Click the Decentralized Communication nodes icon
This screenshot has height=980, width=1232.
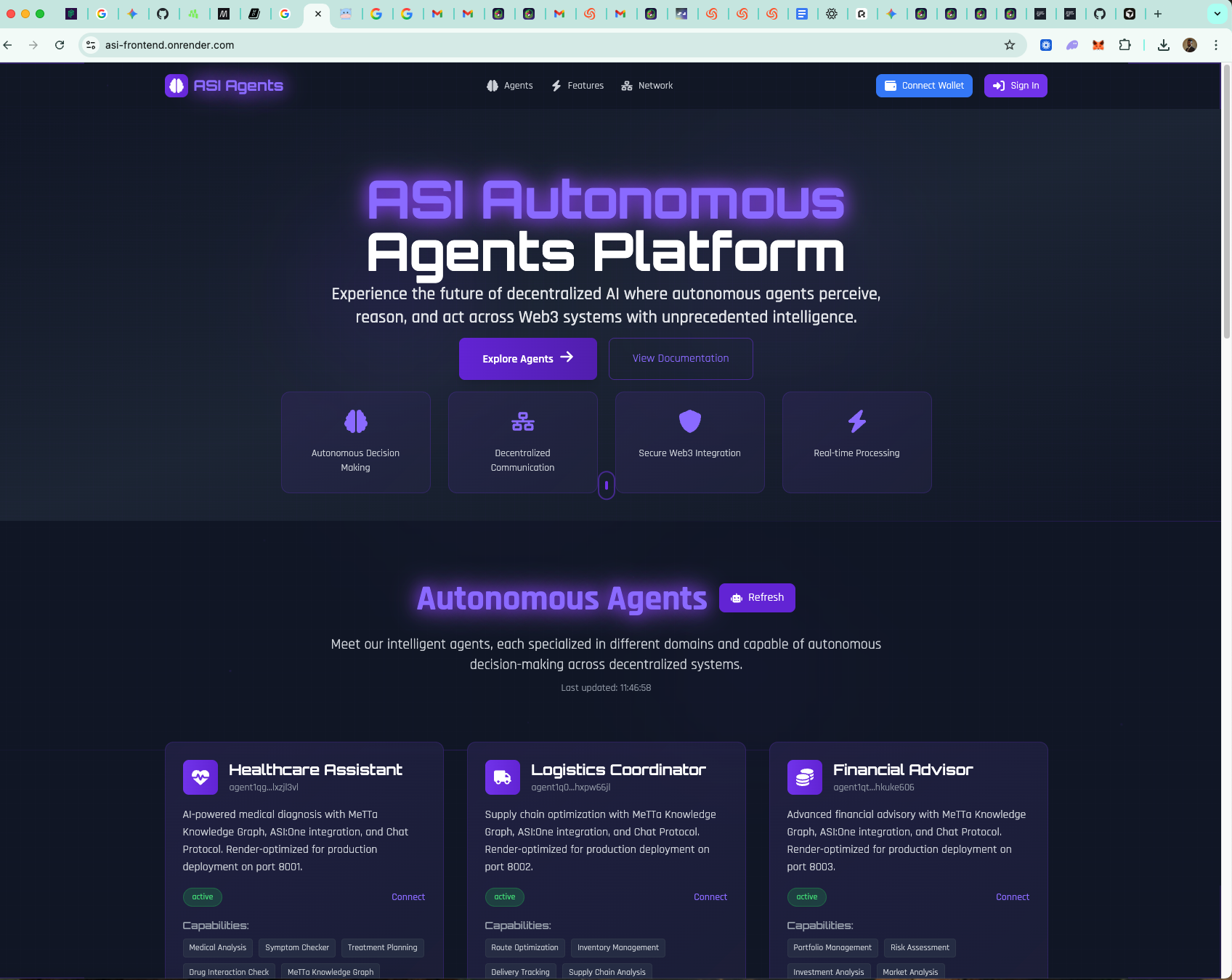(x=522, y=421)
